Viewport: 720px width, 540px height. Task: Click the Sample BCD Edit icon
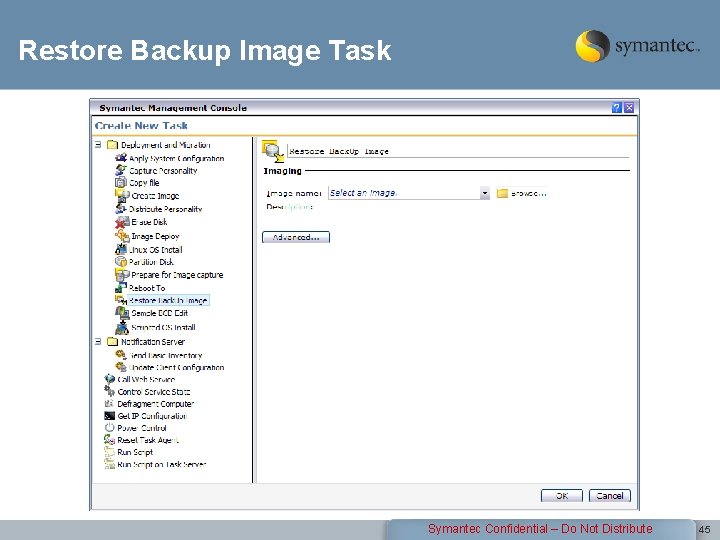coord(122,313)
